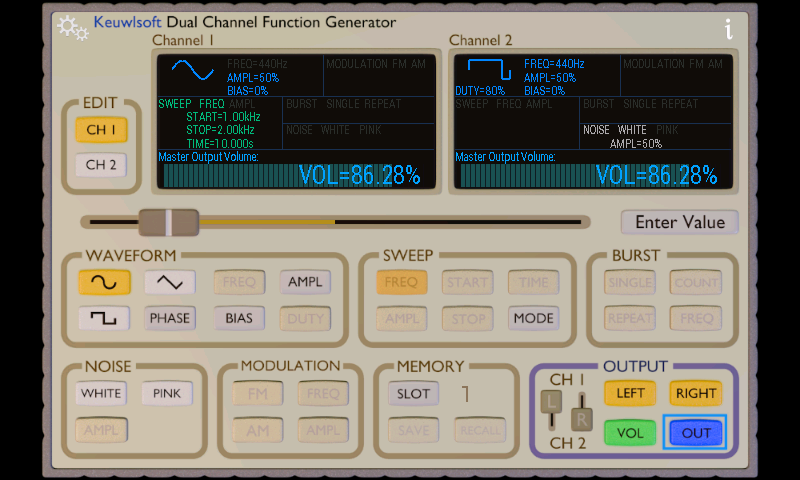800x480 pixels.
Task: Click the memory RECALL button
Action: [x=480, y=430]
